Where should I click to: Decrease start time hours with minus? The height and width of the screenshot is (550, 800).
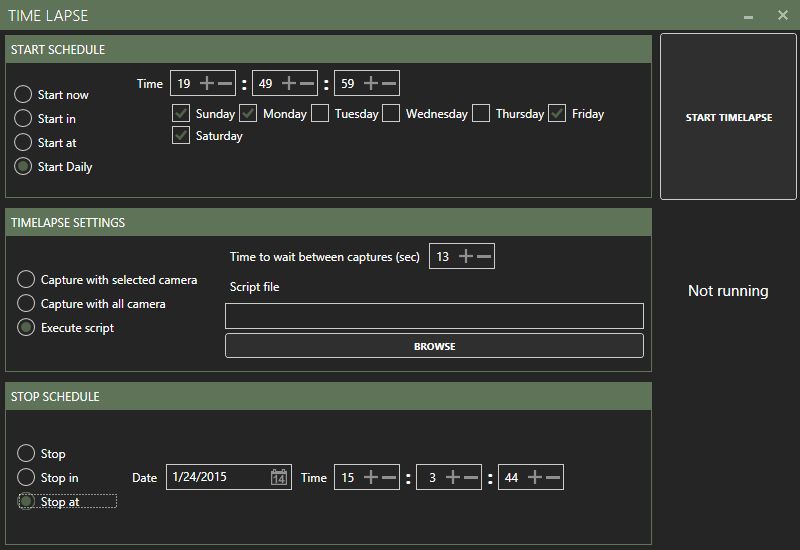pos(225,83)
